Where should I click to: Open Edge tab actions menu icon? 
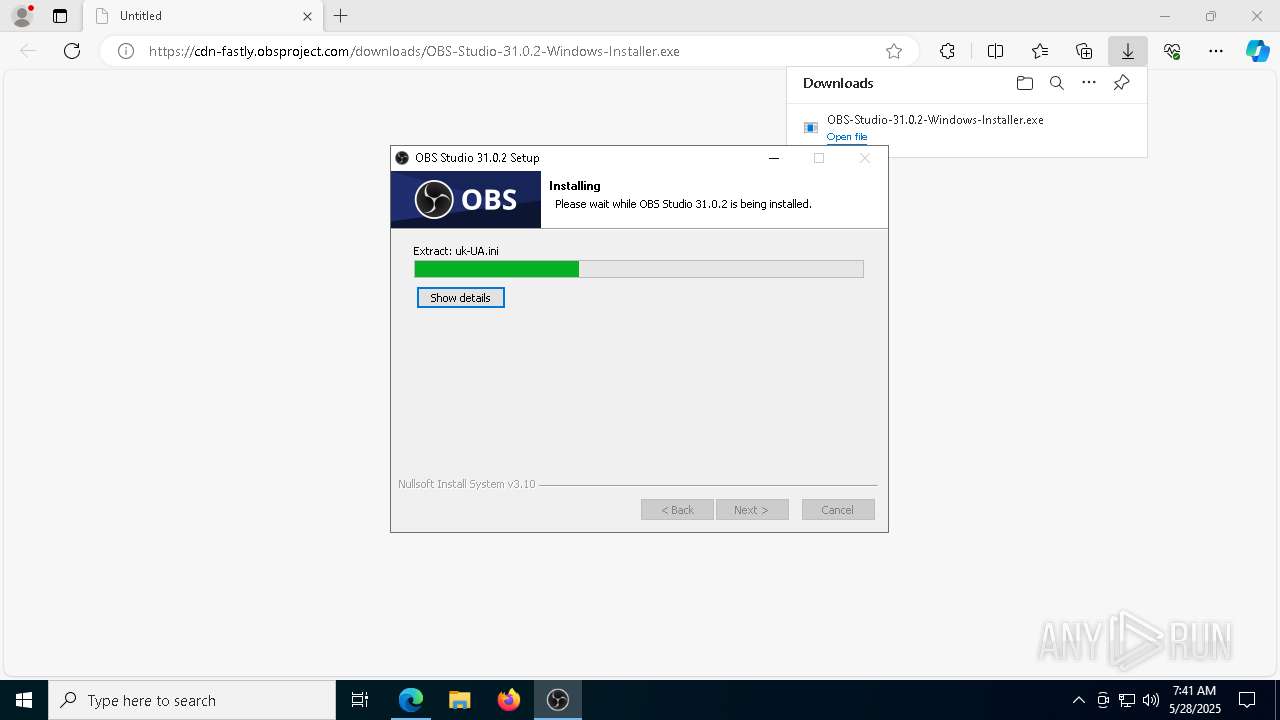(60, 16)
